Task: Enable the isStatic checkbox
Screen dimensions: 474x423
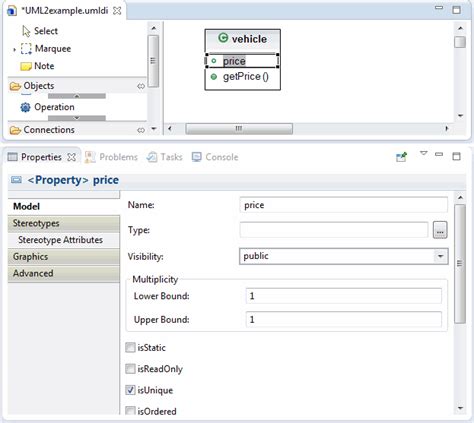Action: [130, 348]
